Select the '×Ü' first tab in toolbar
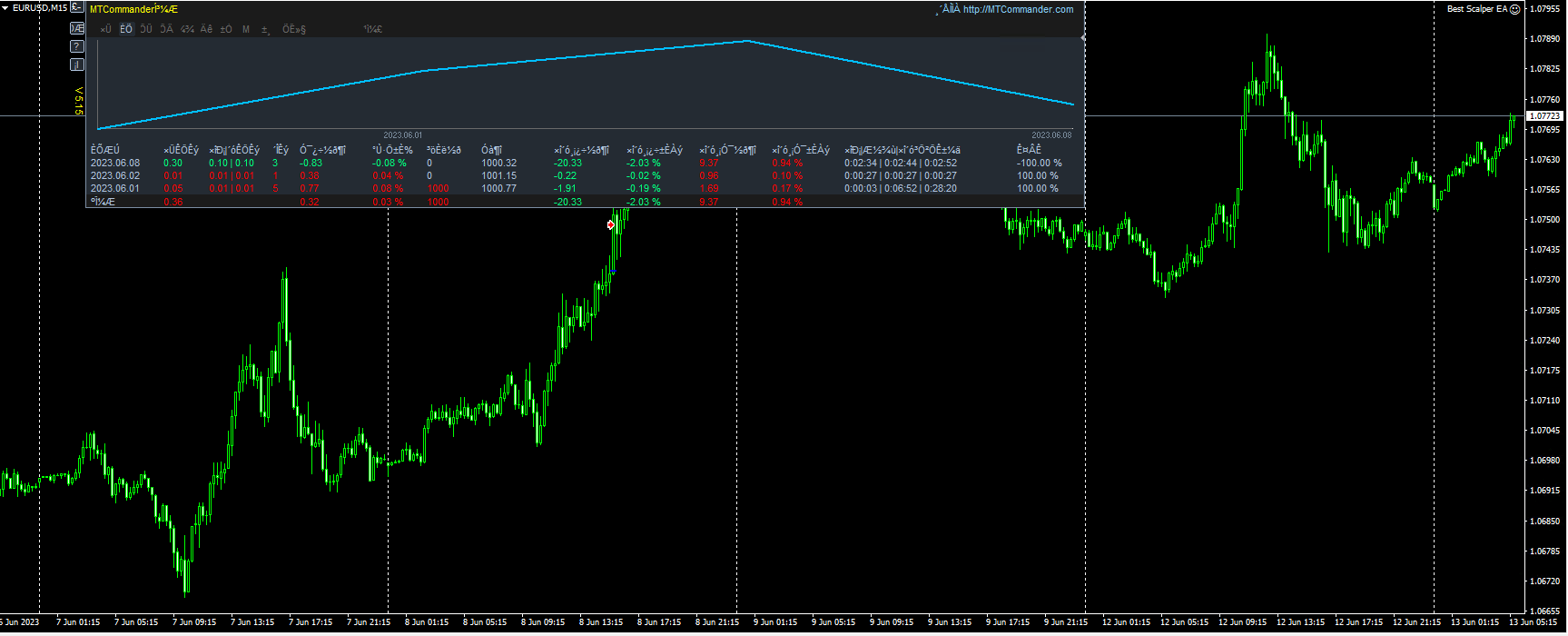Screen dimensions: 1568x636 point(105,29)
